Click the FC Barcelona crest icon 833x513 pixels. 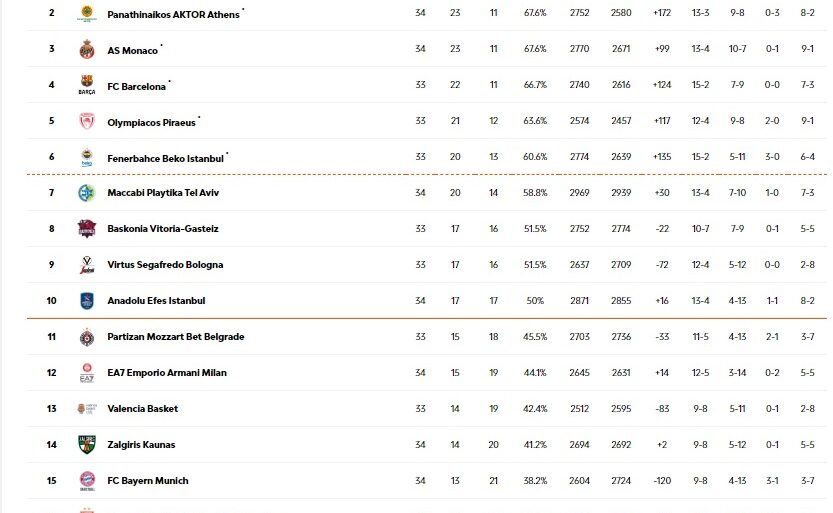tap(86, 86)
